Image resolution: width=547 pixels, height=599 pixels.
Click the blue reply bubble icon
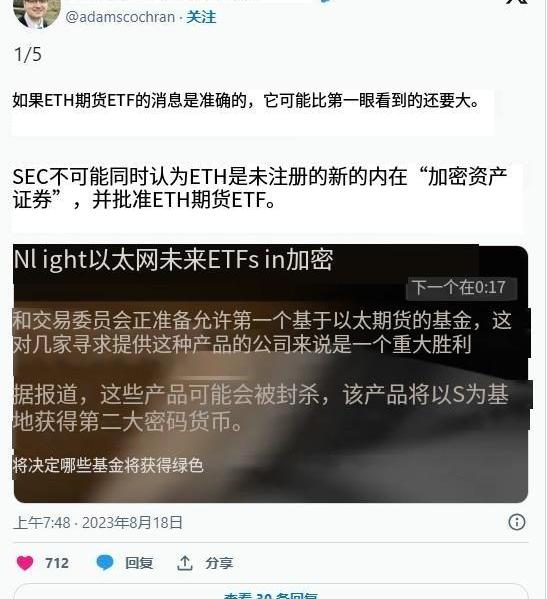click(x=105, y=563)
